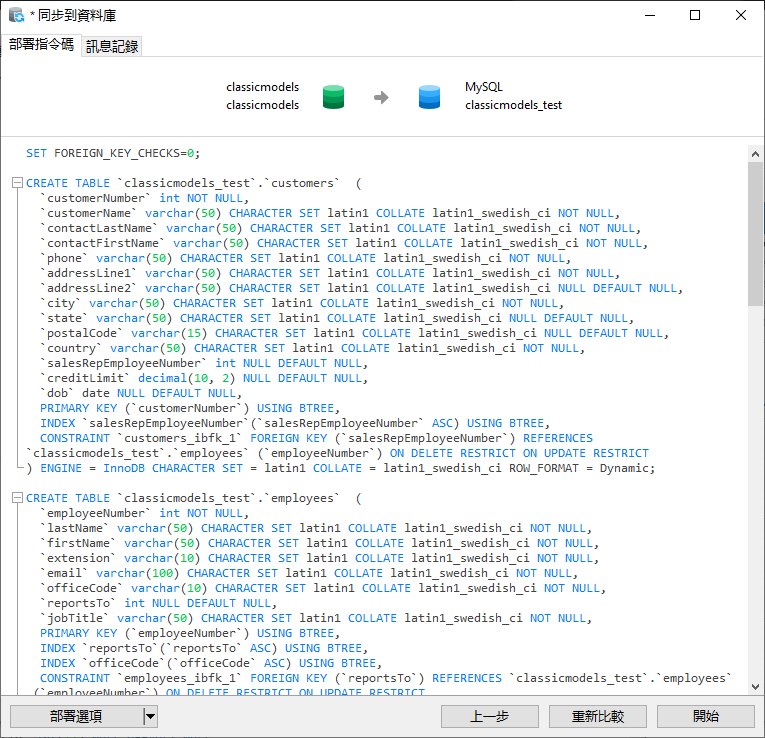Click the ENGINE = InnoDB line
Viewport: 765px width, 738px height.
pyautogui.click(x=341, y=468)
